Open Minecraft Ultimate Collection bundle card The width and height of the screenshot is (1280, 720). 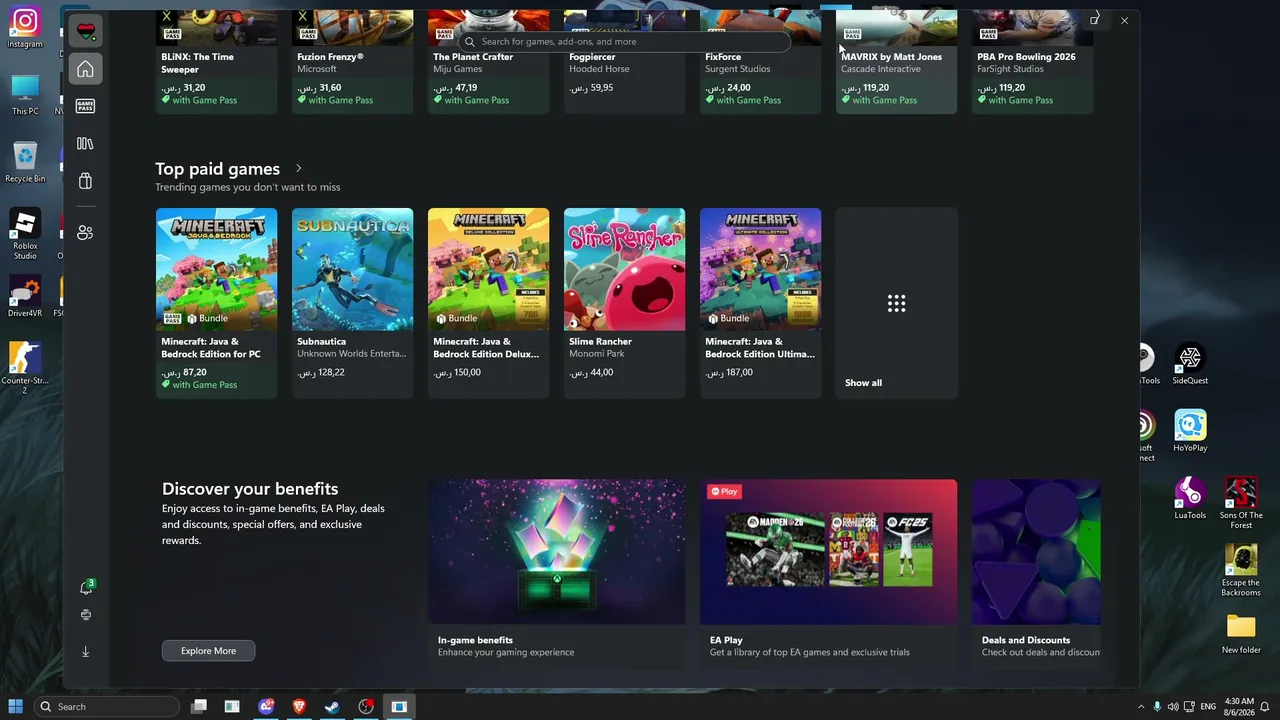[760, 303]
